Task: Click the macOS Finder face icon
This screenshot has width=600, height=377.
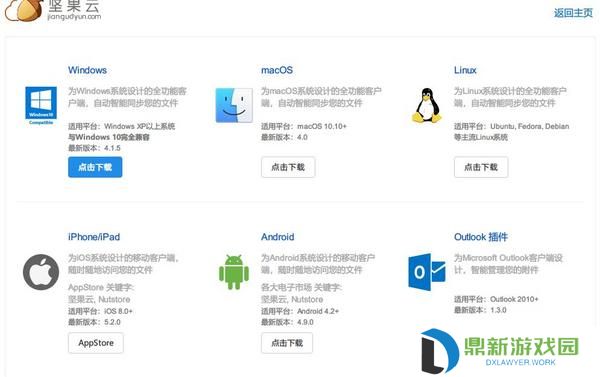Action: [234, 105]
